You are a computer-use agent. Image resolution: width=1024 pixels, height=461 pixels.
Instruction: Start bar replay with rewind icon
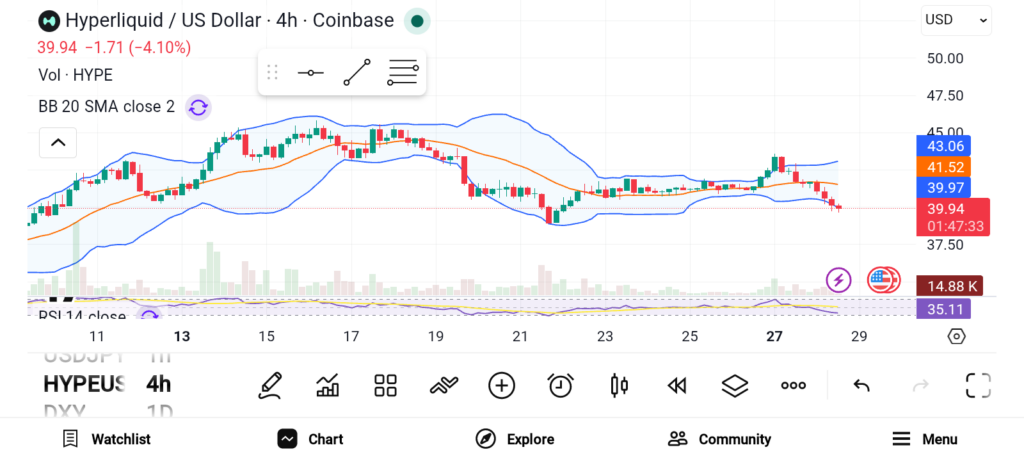677,385
